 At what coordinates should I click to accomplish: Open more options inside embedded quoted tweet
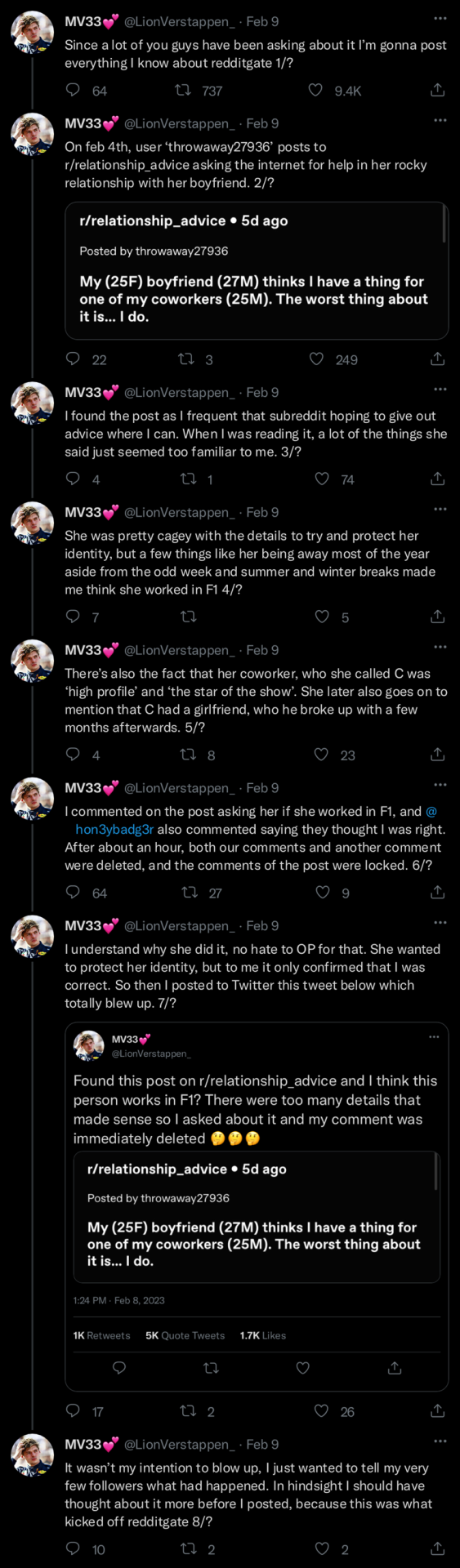coord(434,1037)
